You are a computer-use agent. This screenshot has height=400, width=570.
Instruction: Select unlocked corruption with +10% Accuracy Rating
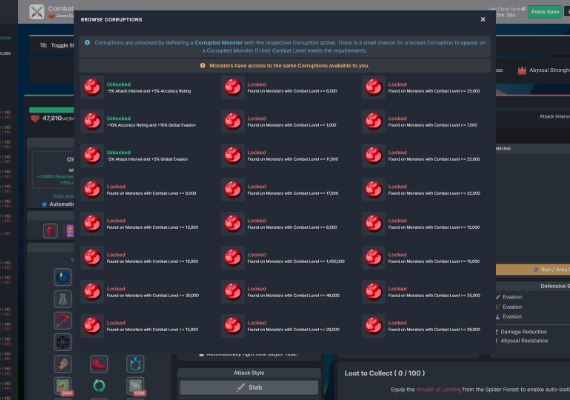point(92,121)
